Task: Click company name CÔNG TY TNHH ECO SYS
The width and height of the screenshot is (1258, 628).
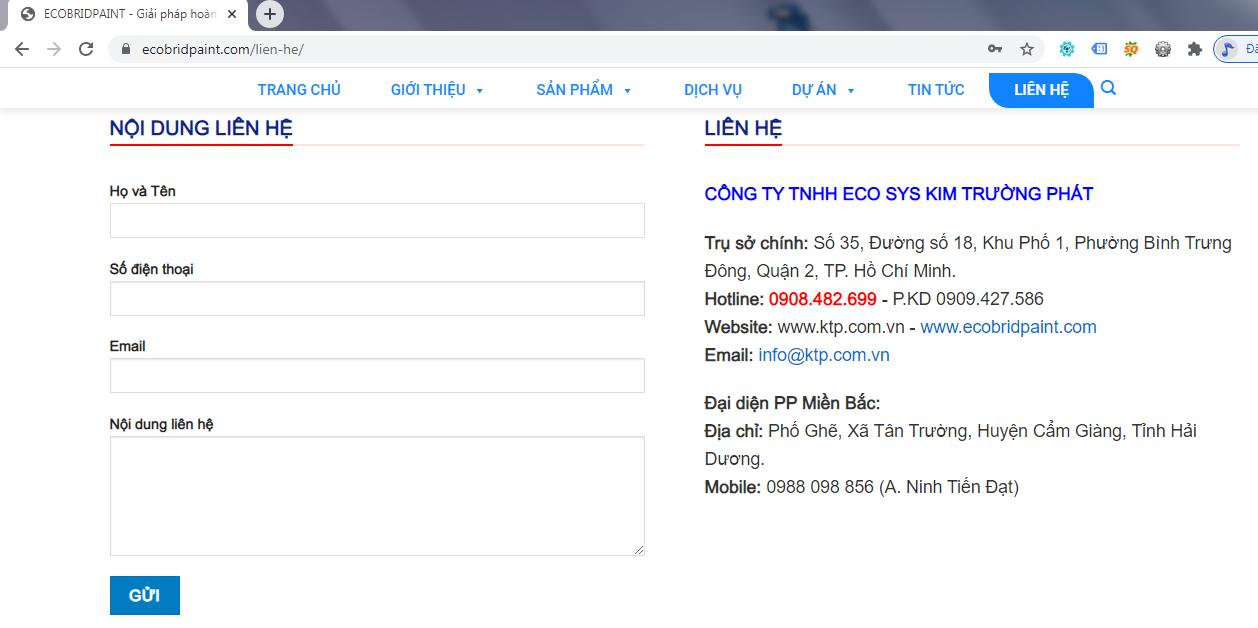Action: [x=899, y=194]
